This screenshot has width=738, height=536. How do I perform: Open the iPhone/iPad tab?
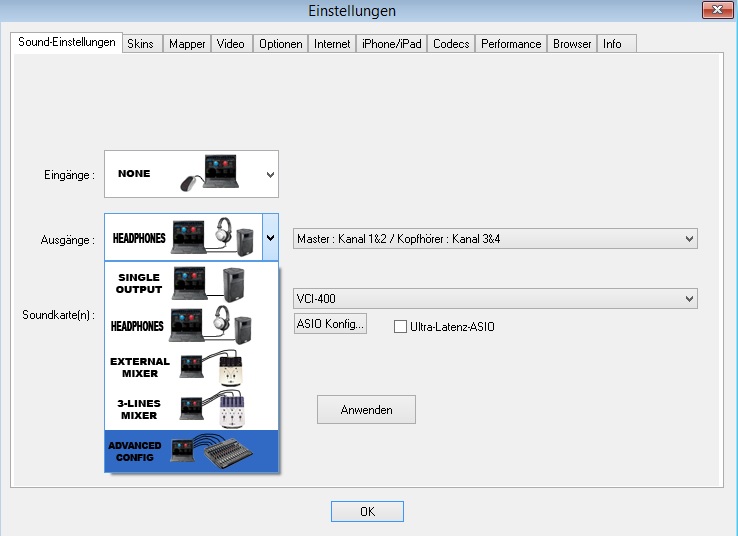pos(392,44)
